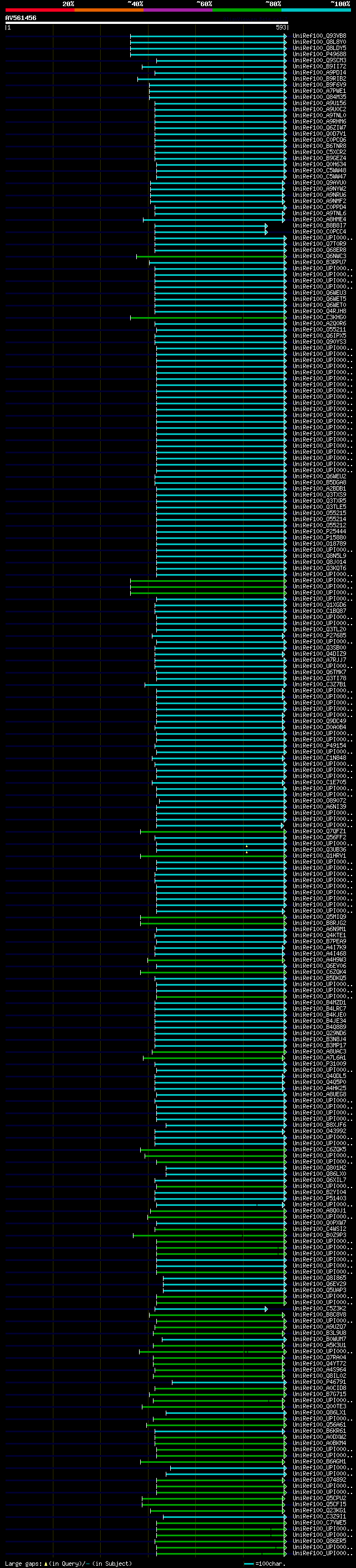
Task: Select the UniRef100_A9TNL0 row label
Action: [319, 115]
